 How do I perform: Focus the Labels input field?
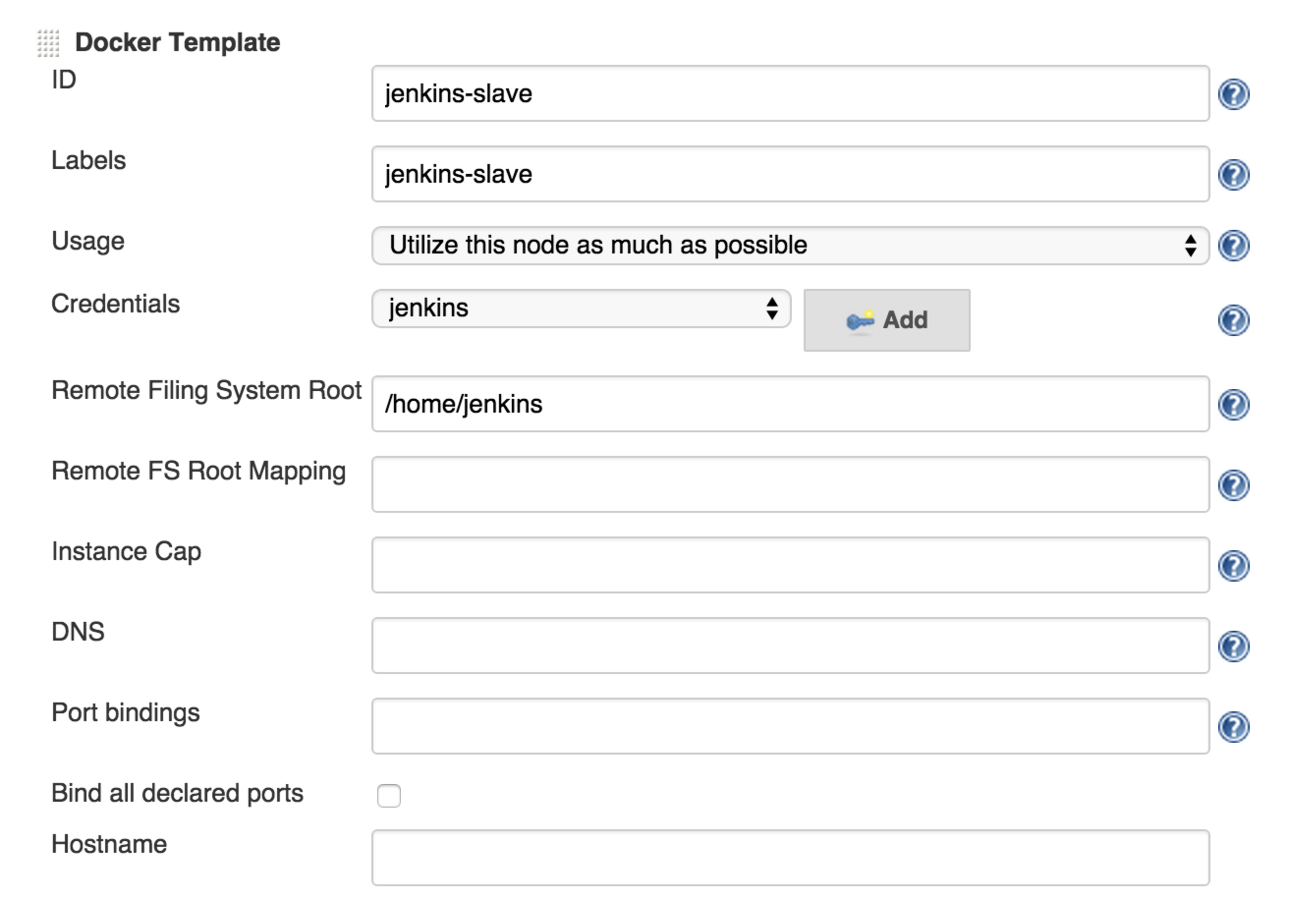click(790, 175)
